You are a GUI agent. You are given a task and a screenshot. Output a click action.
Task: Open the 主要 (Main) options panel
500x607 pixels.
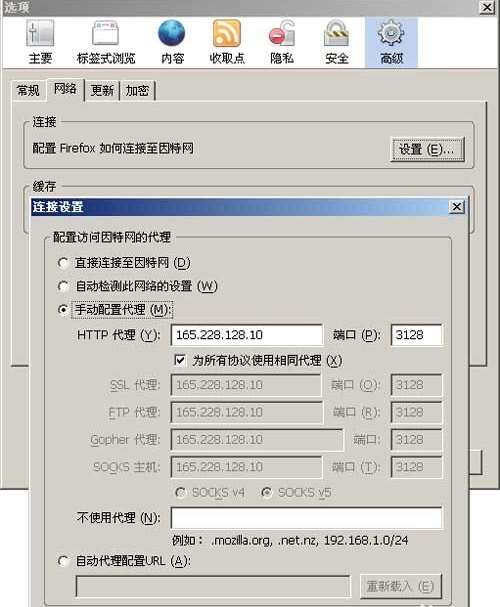[x=40, y=43]
